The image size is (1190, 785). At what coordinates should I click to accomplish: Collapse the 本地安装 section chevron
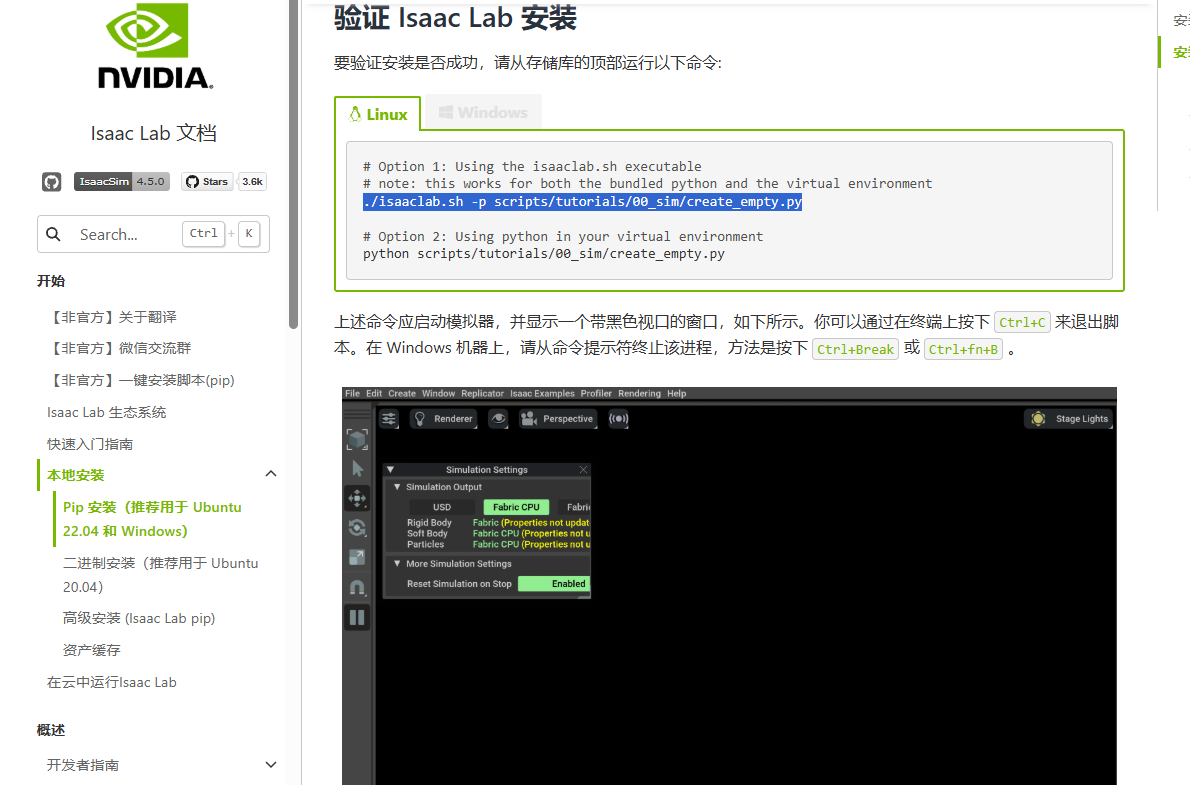click(271, 474)
